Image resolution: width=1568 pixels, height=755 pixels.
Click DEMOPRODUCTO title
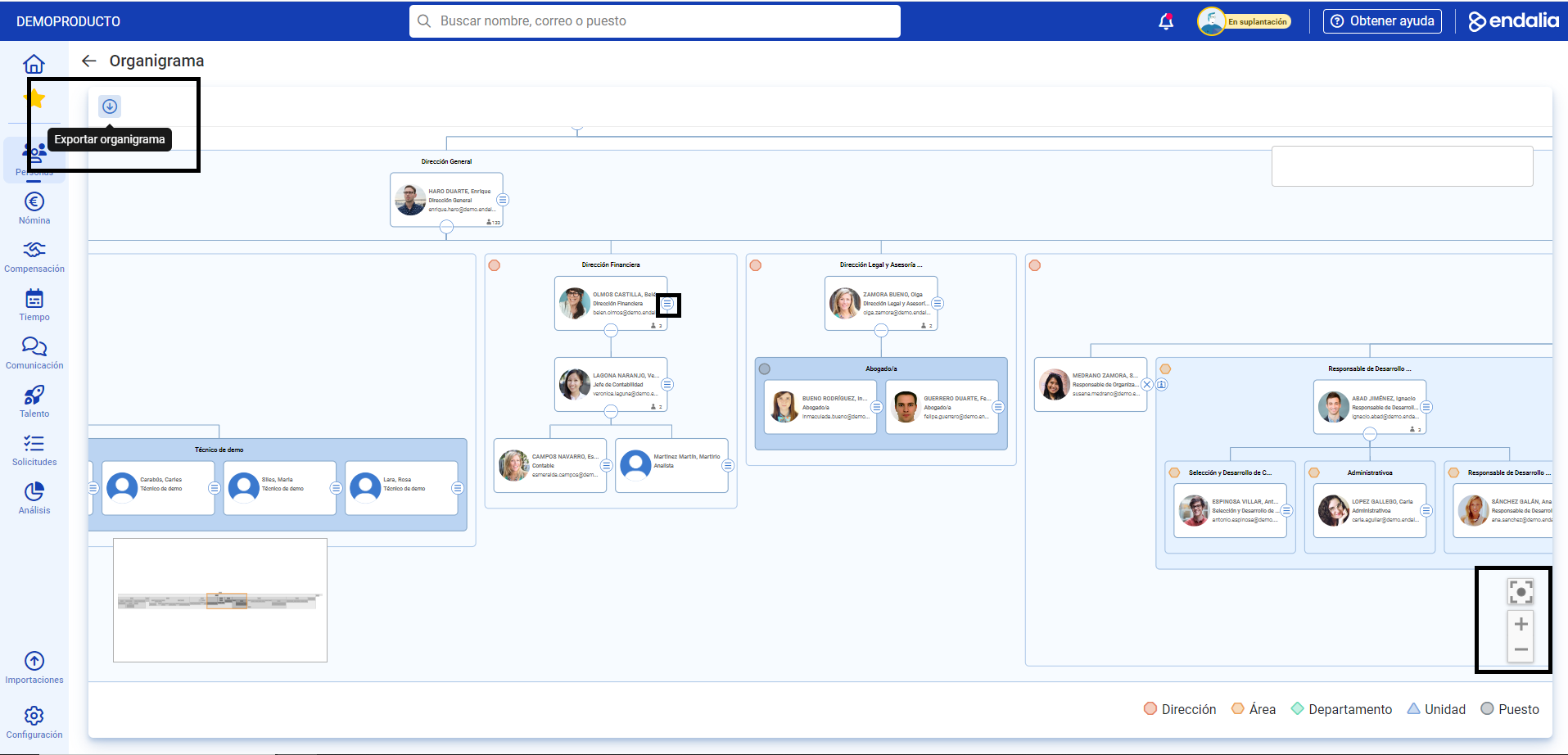pyautogui.click(x=68, y=21)
